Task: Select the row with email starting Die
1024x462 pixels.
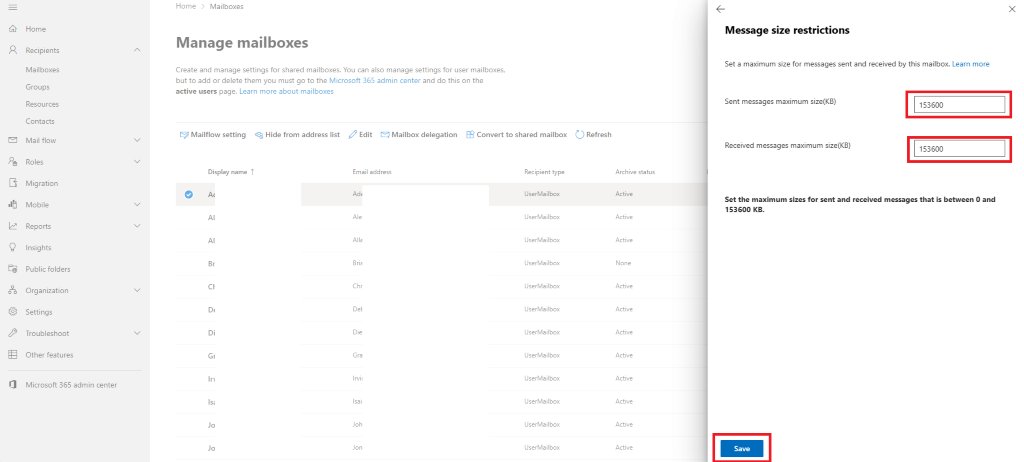Action: (x=441, y=332)
